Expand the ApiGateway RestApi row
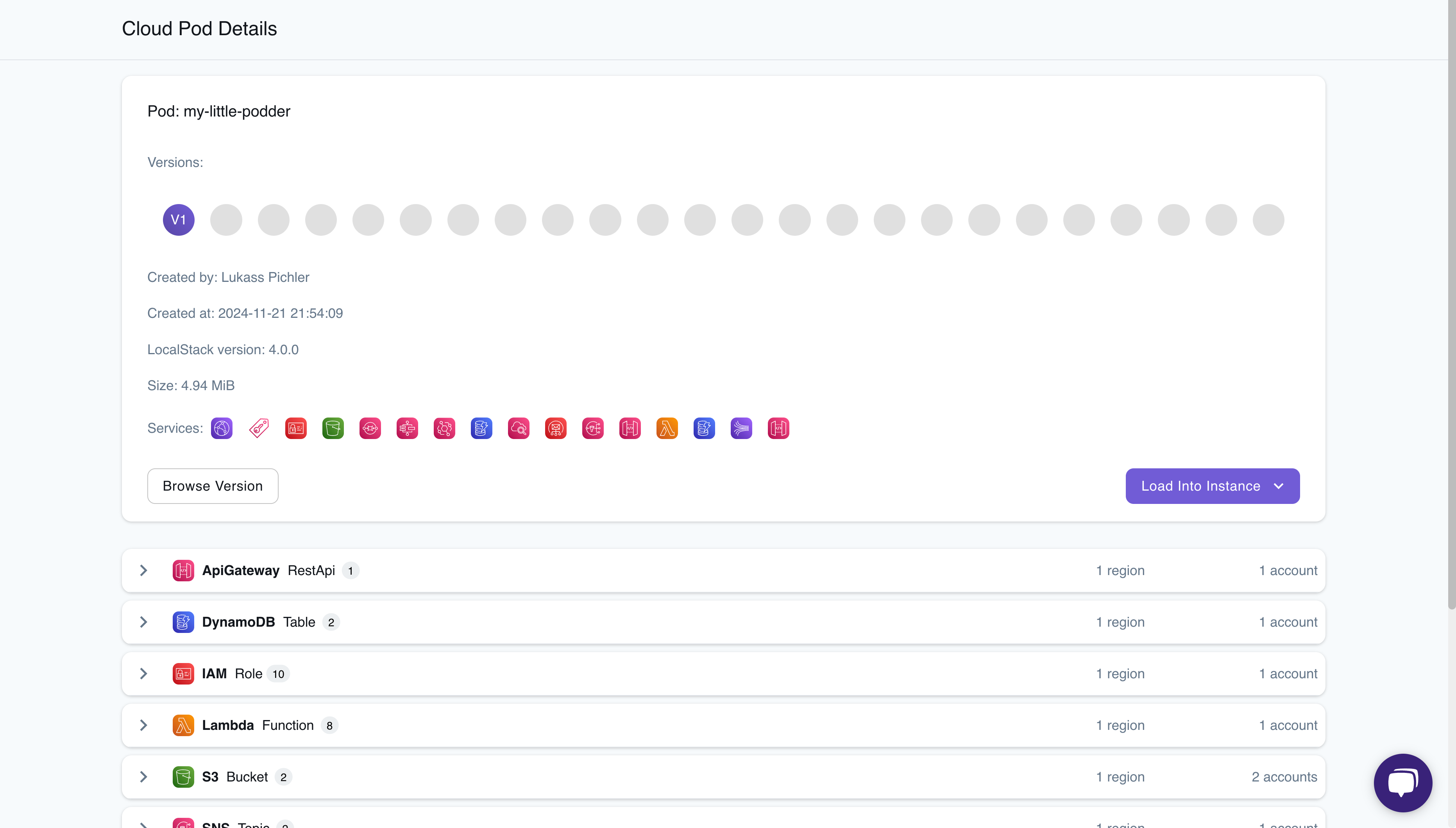The image size is (1456, 828). coord(144,570)
